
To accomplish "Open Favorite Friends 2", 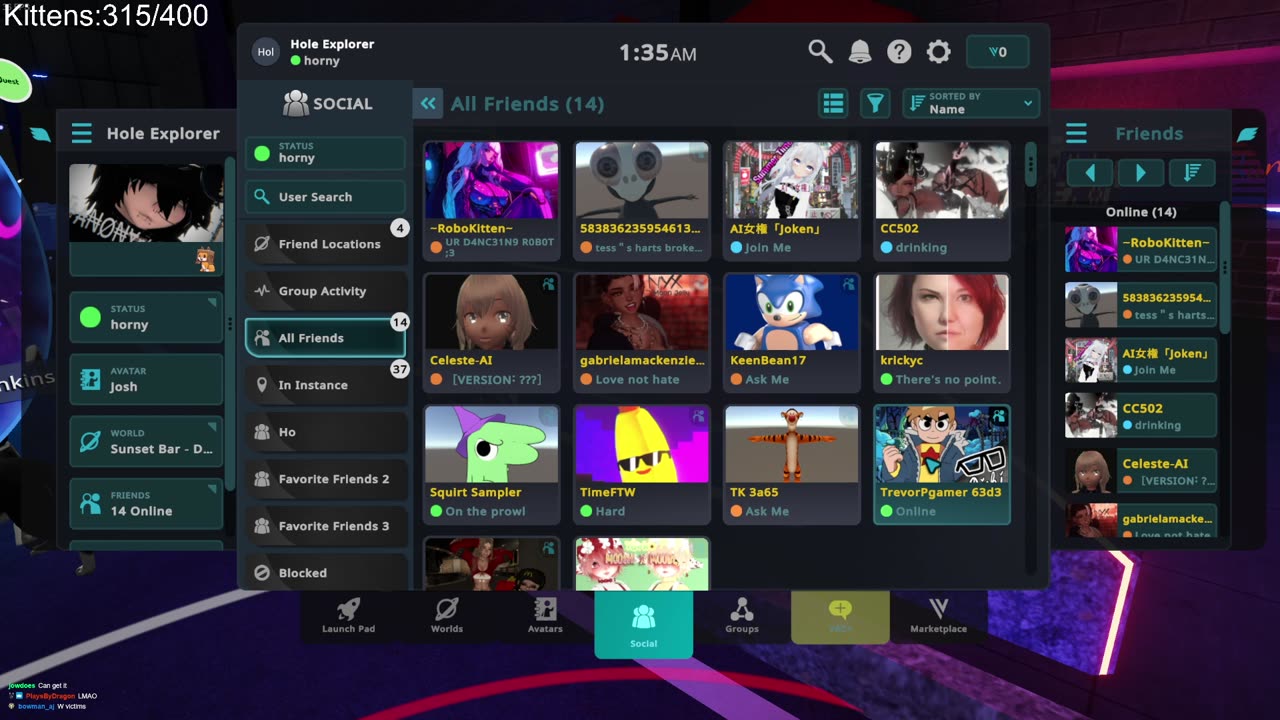I will (x=326, y=479).
